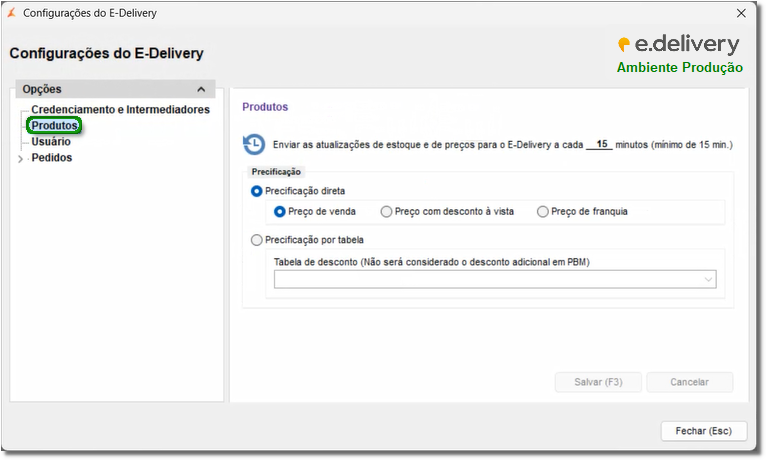Select the Preço de franquia option
The image size is (766, 460).
pos(543,212)
